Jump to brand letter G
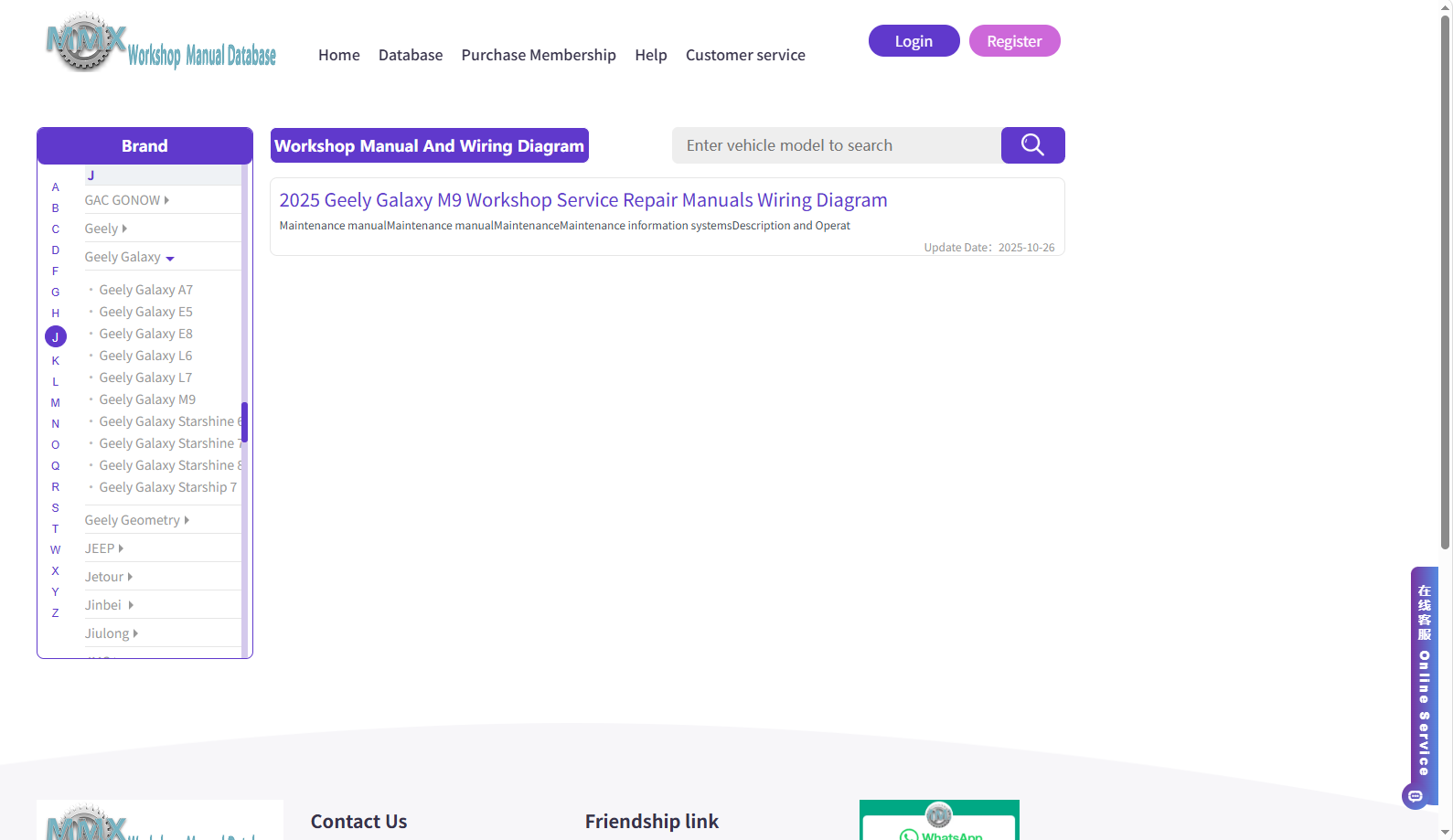This screenshot has width=1453, height=840. coord(56,292)
